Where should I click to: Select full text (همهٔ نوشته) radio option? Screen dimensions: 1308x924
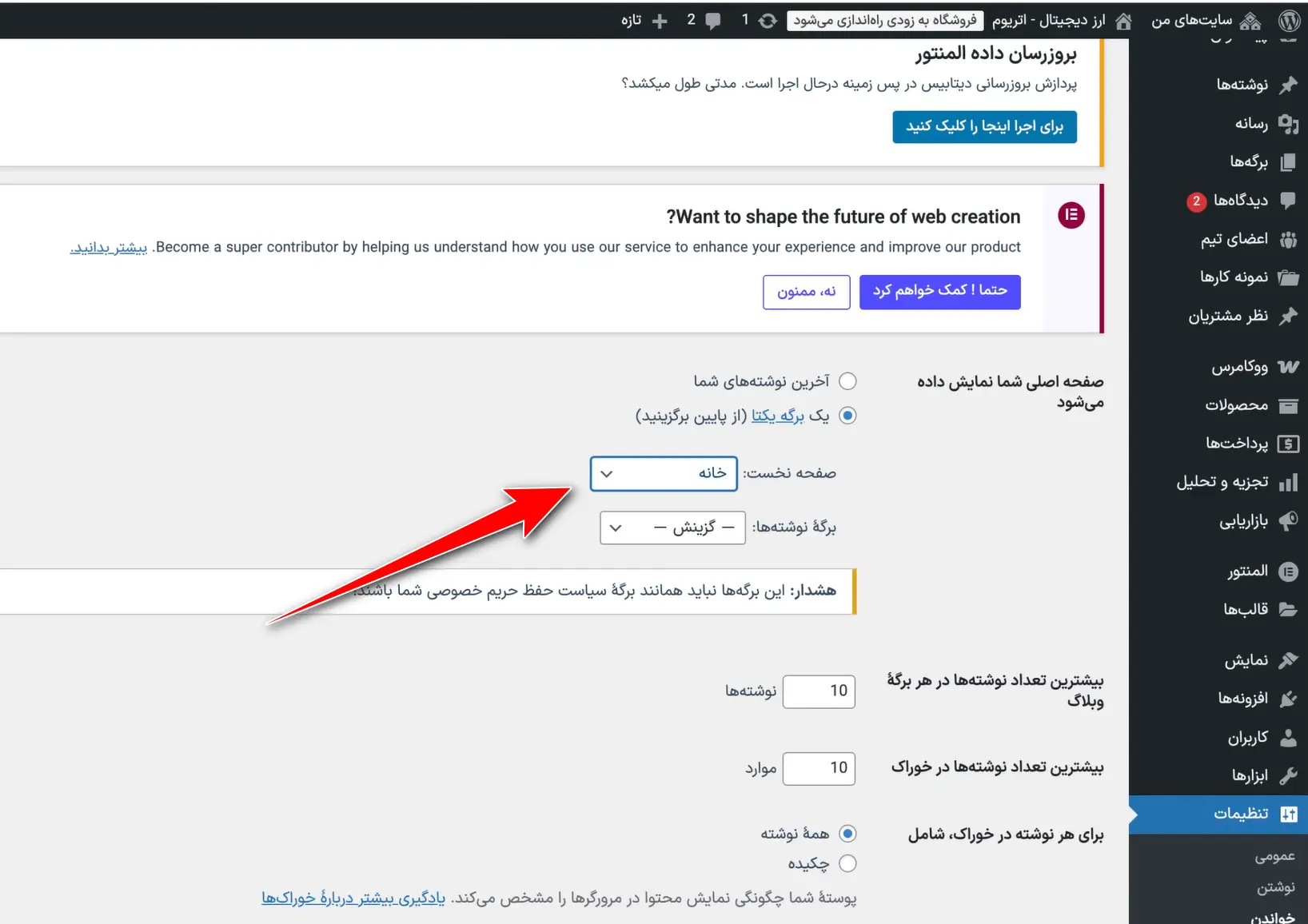(848, 833)
